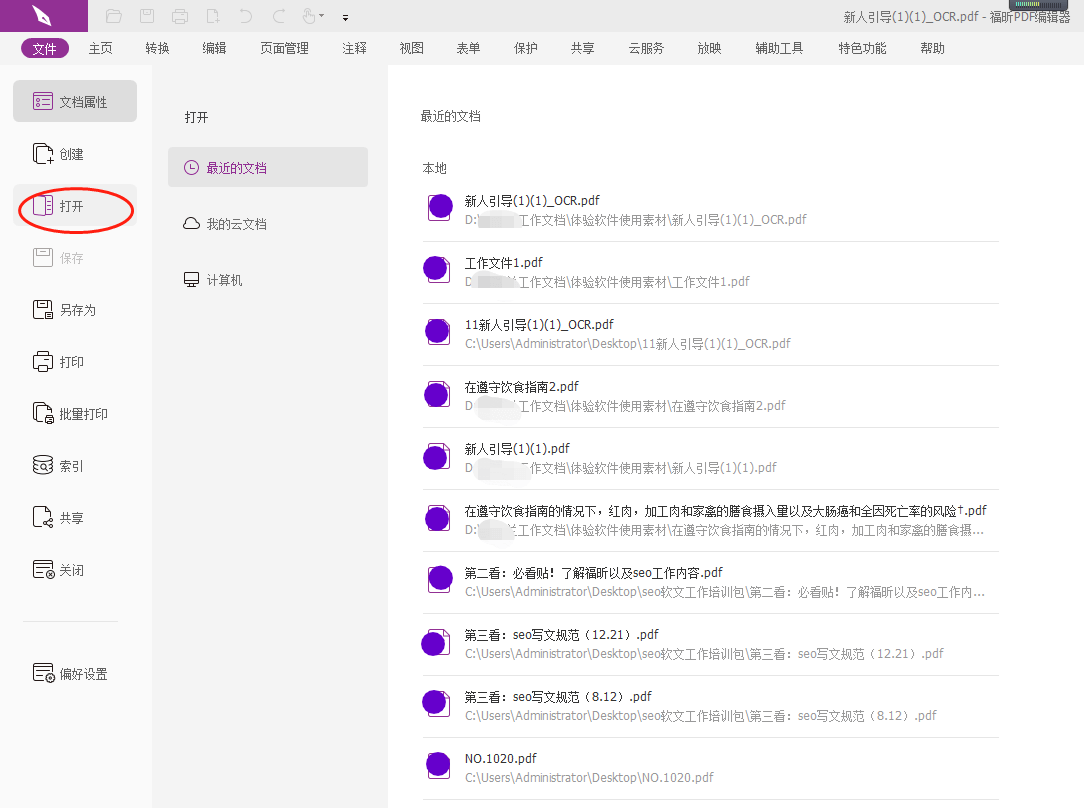This screenshot has width=1084, height=808.
Task: Open Document Properties (文档属性) in sidebar
Action: (75, 102)
